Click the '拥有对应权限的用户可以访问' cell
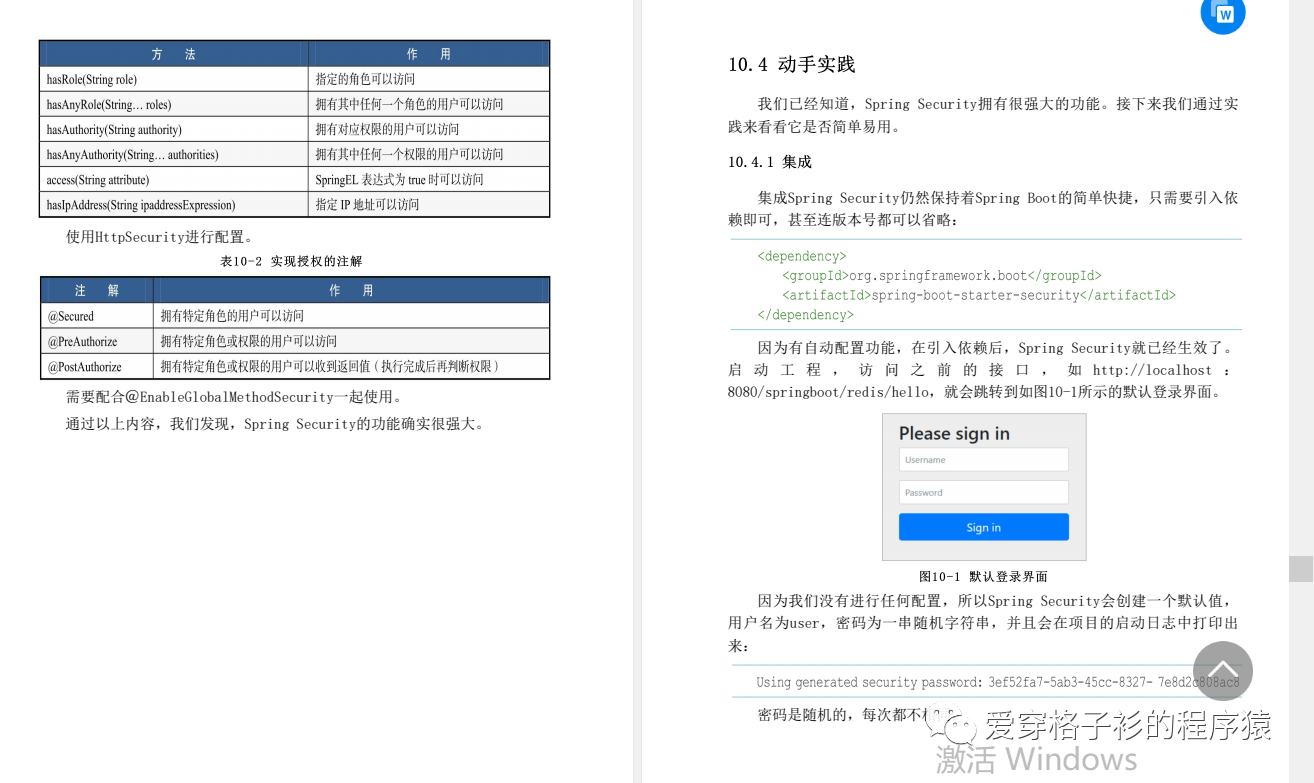This screenshot has height=783, width=1314. point(429,129)
